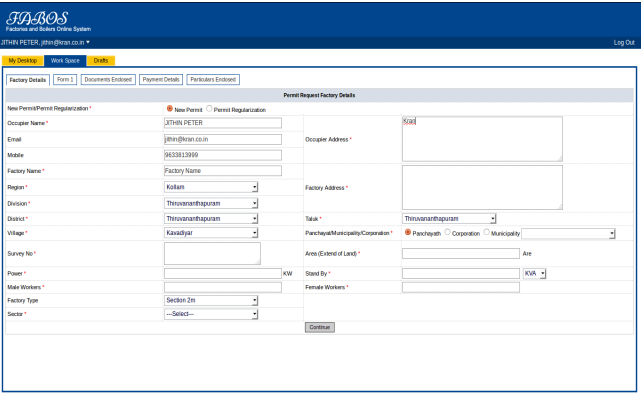Go to the Drafts tab
This screenshot has width=643, height=394.
[x=101, y=61]
